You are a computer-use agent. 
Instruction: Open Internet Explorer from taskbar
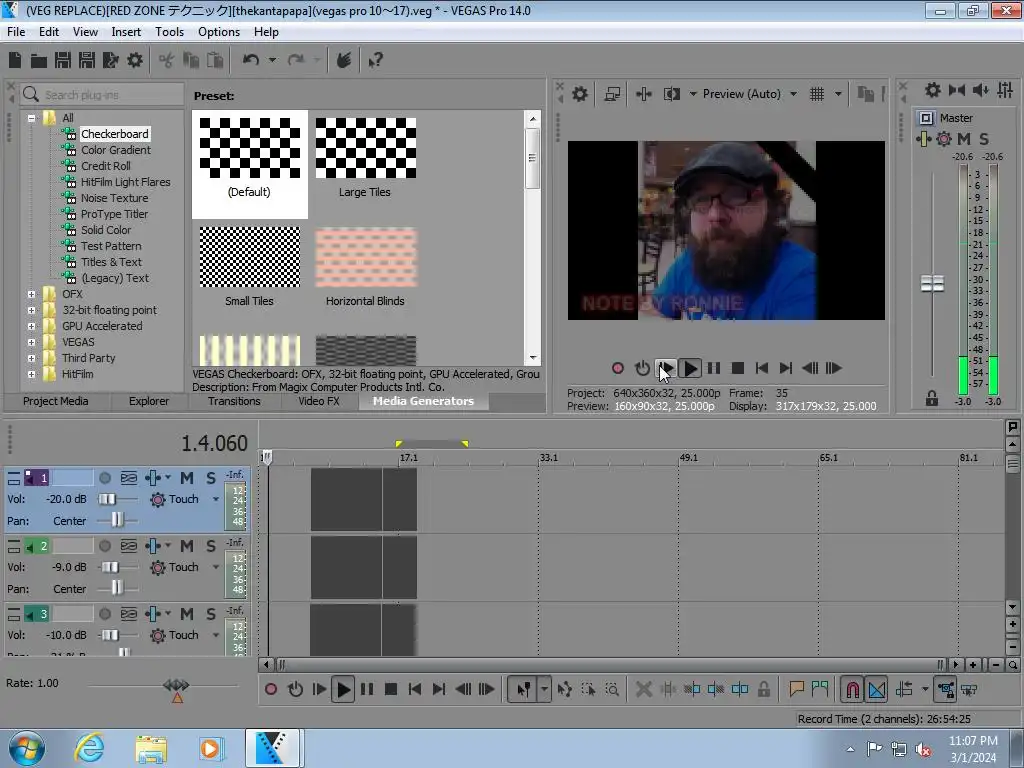tap(89, 748)
